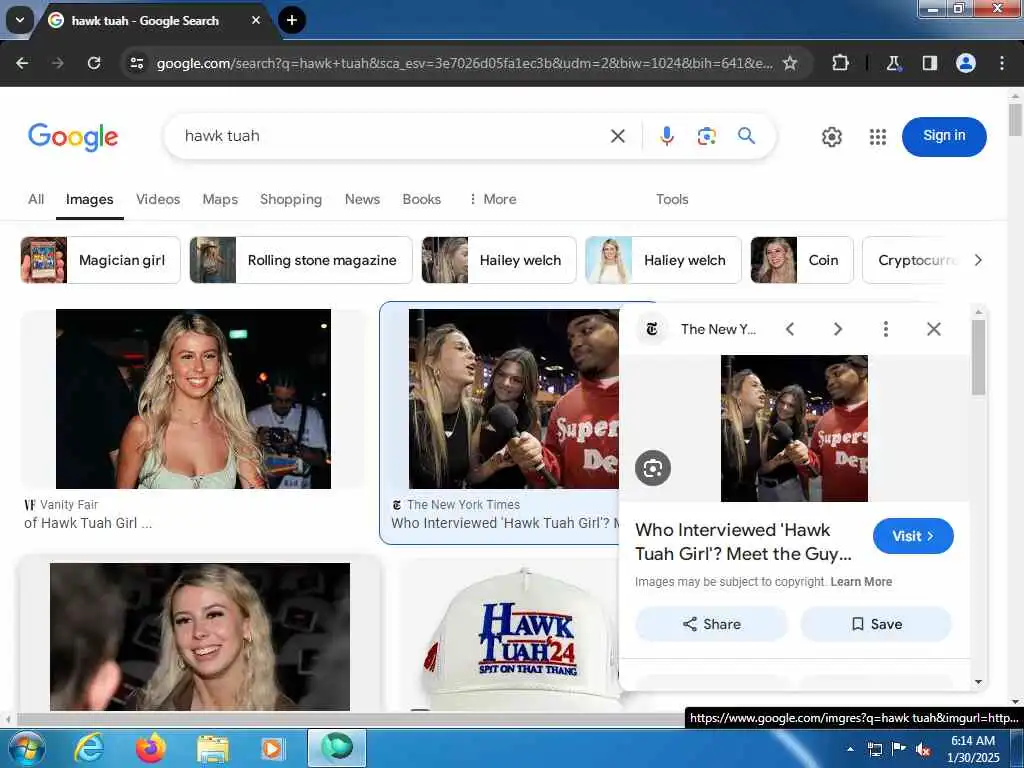Open the Google apps grid
The height and width of the screenshot is (768, 1024).
878,137
